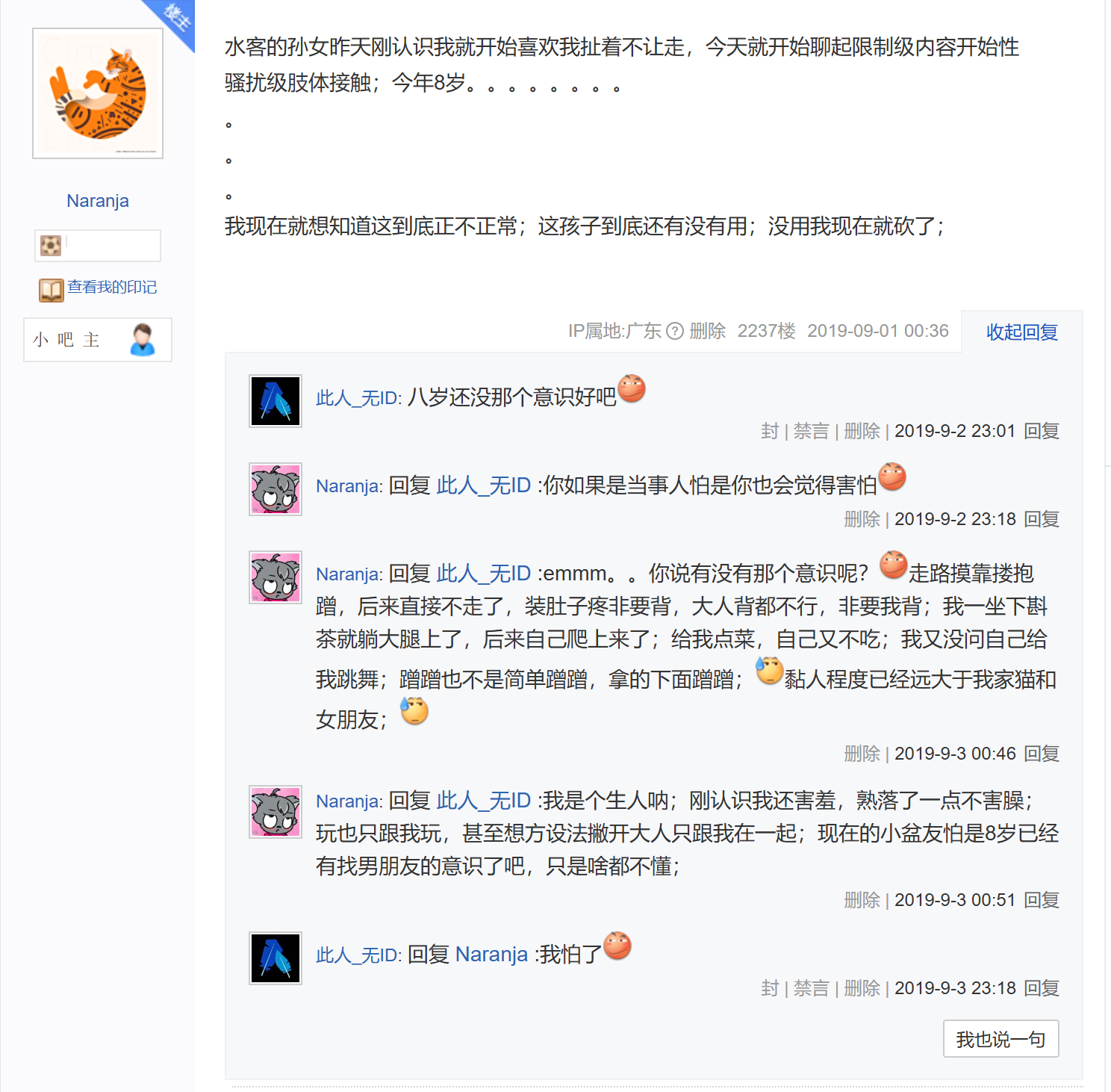
Task: Click 此人_无ID mention in 00:51 reply
Action: [483, 801]
